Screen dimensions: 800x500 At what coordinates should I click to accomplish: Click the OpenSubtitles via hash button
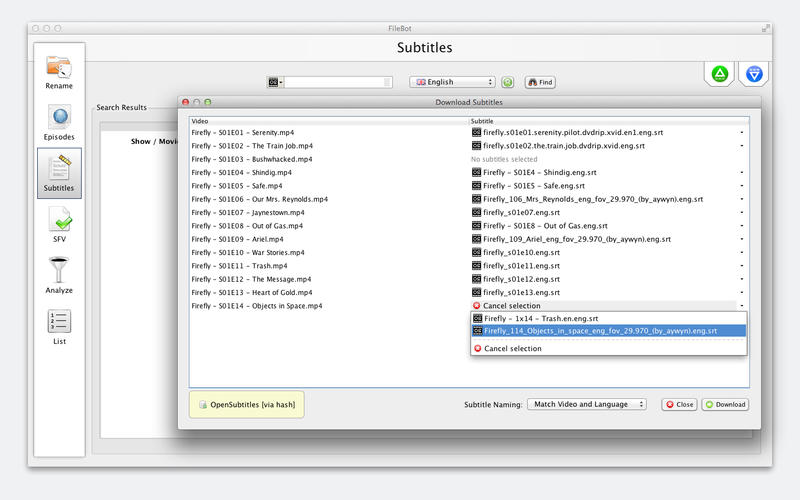point(247,405)
